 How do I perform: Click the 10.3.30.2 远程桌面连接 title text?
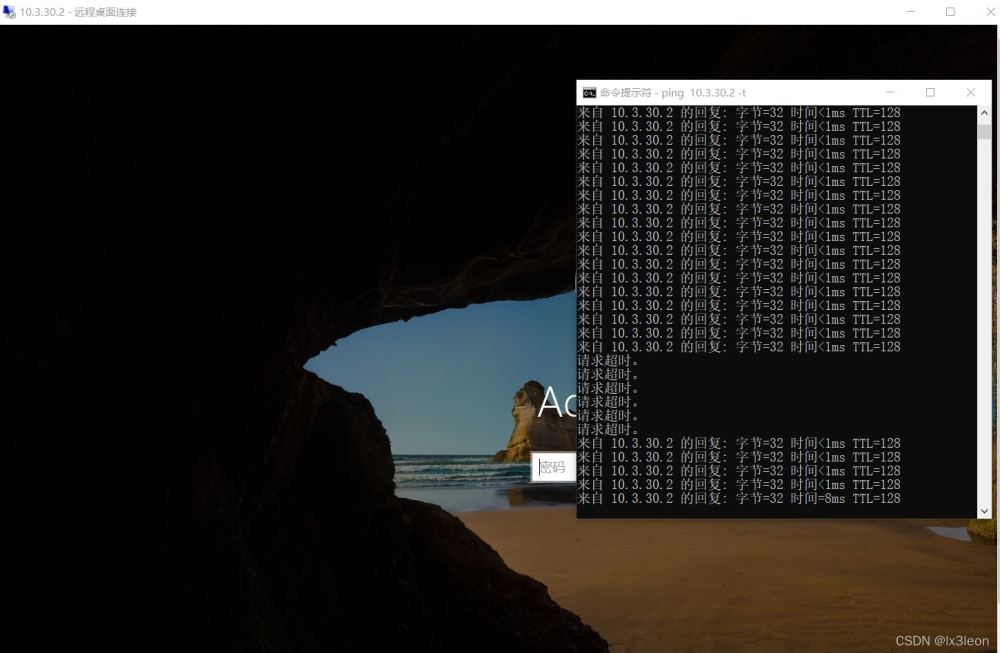click(x=78, y=12)
